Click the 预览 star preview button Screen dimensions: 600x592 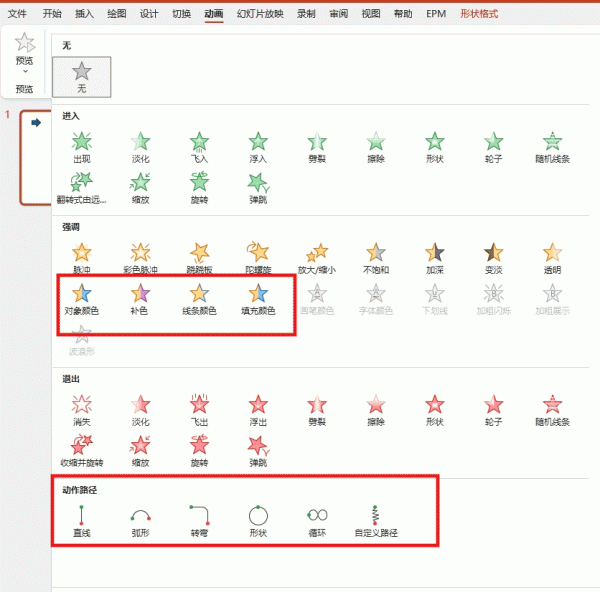click(24, 48)
